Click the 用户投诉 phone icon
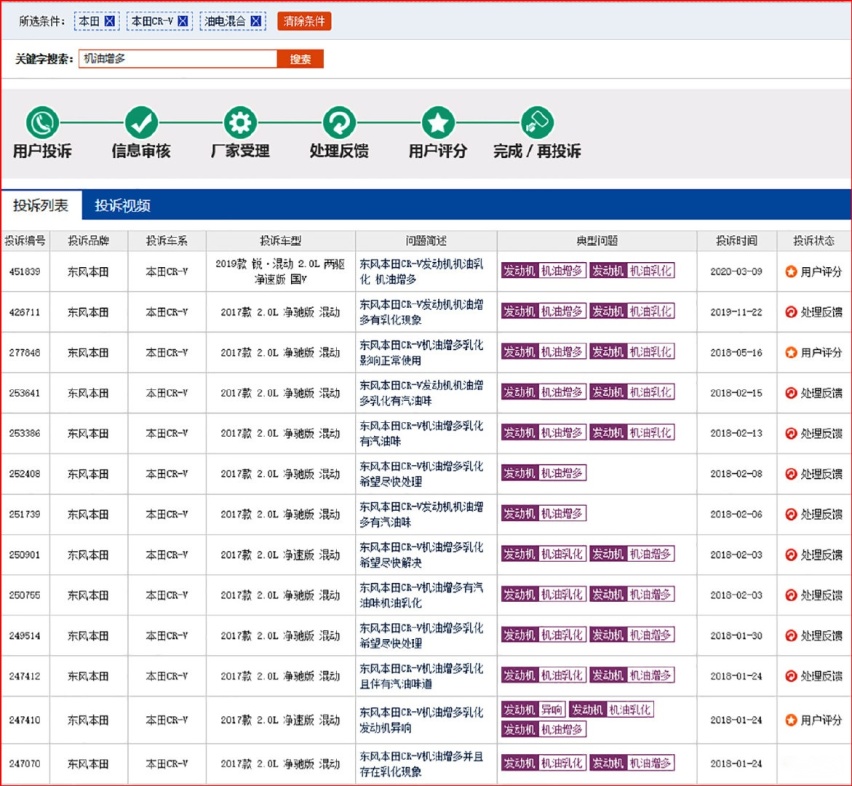The image size is (852, 786). coord(42,123)
